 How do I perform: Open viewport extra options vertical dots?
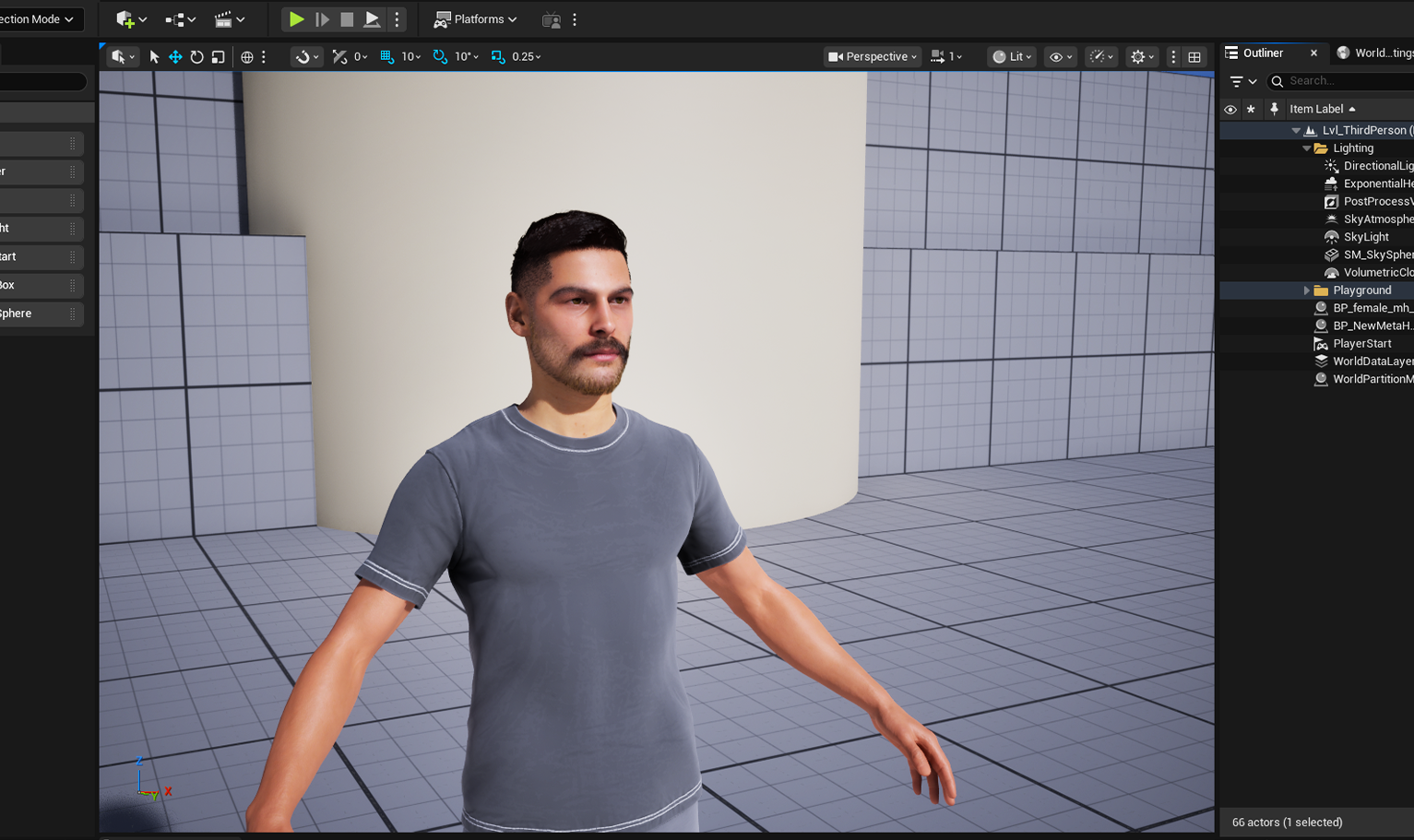point(1173,56)
